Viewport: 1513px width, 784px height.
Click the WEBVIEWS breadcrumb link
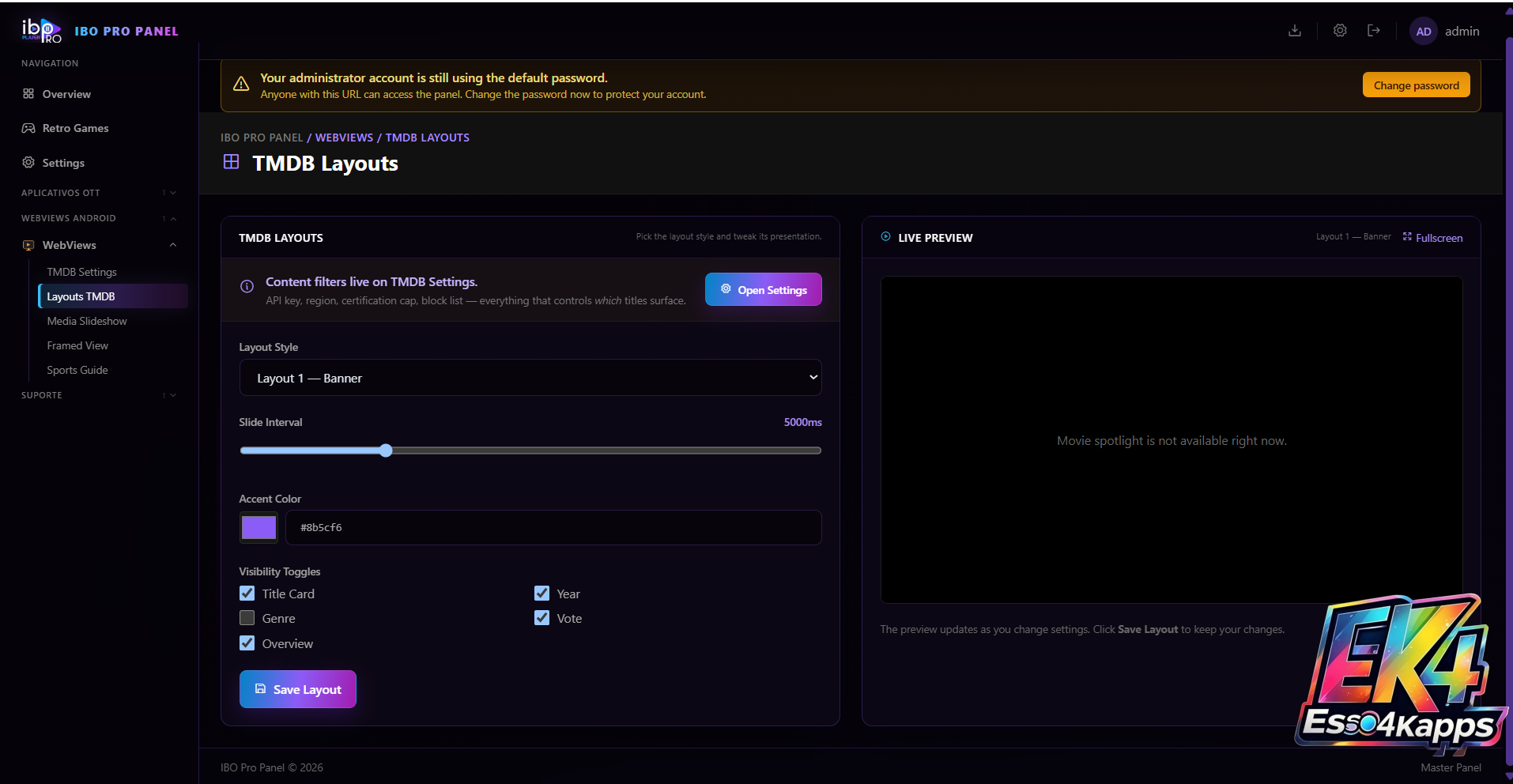(x=344, y=138)
